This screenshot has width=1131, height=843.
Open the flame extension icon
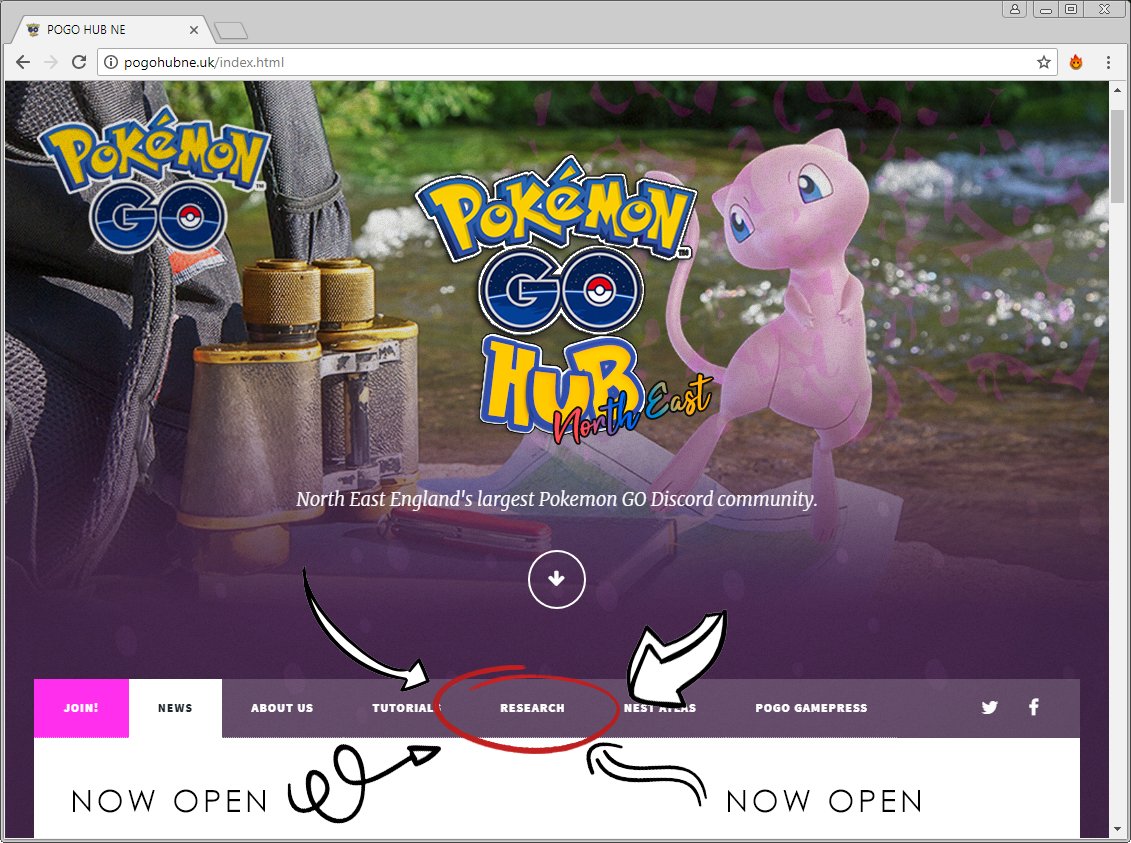[1075, 62]
